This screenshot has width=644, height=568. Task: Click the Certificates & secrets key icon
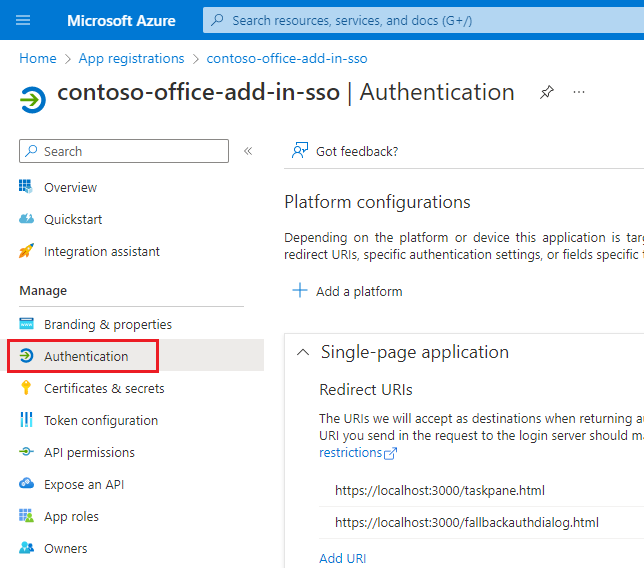(x=26, y=388)
